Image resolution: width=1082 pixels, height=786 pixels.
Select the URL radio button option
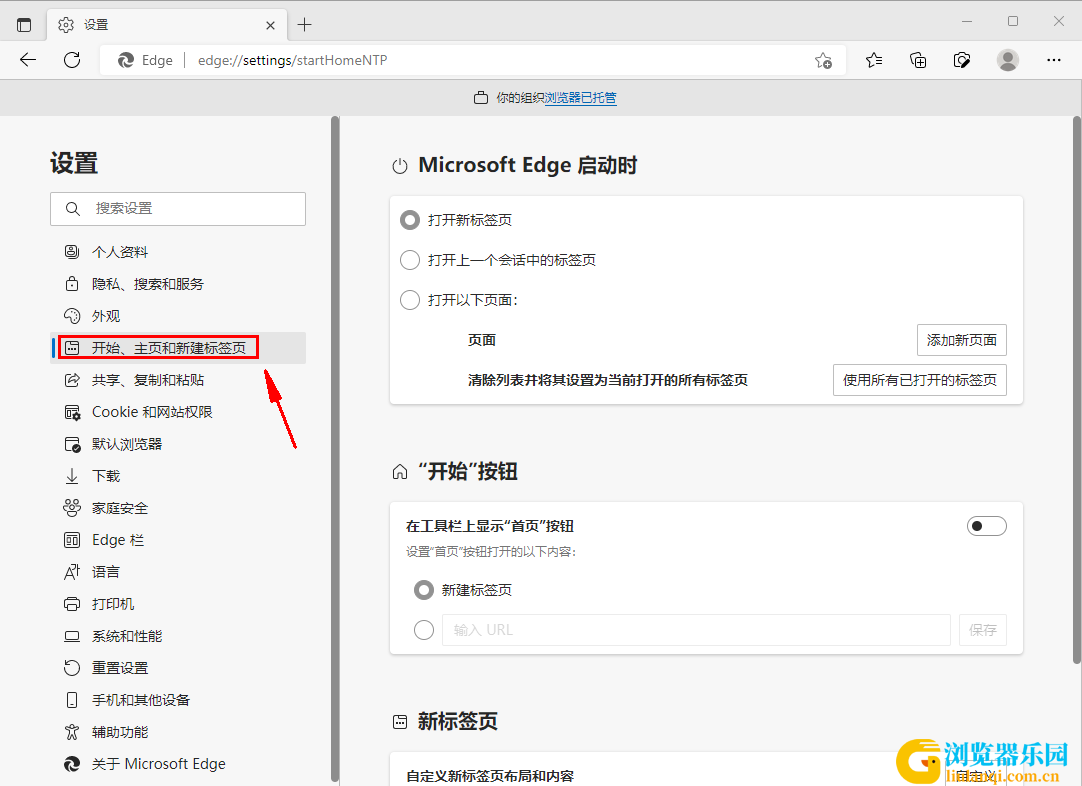[424, 630]
